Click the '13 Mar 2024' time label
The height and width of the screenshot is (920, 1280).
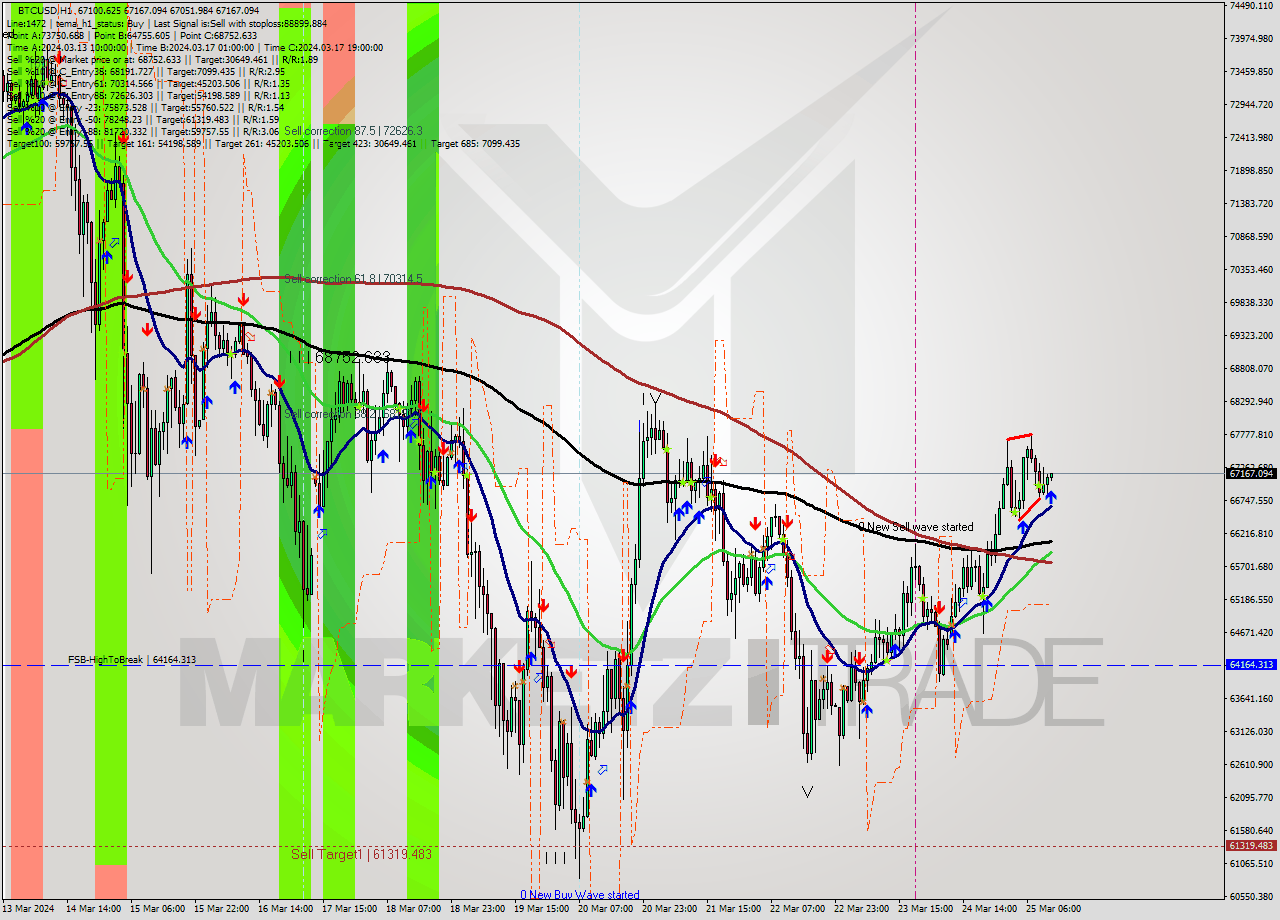click(x=30, y=910)
